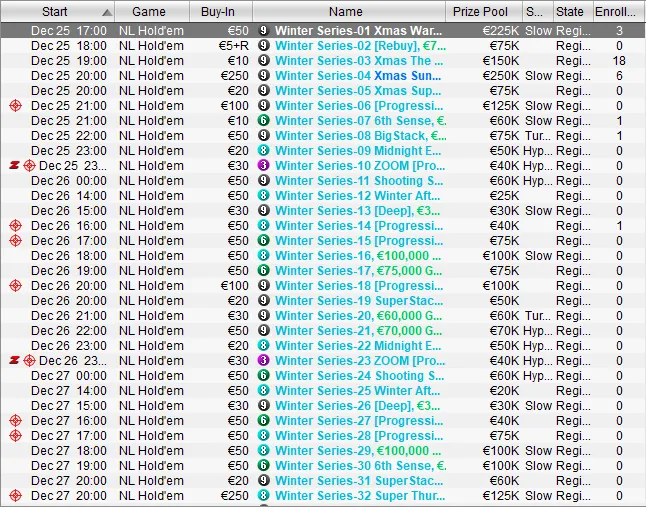Click 8-max icon for Winter Series-09
Image resolution: width=646 pixels, height=507 pixels.
click(x=264, y=150)
